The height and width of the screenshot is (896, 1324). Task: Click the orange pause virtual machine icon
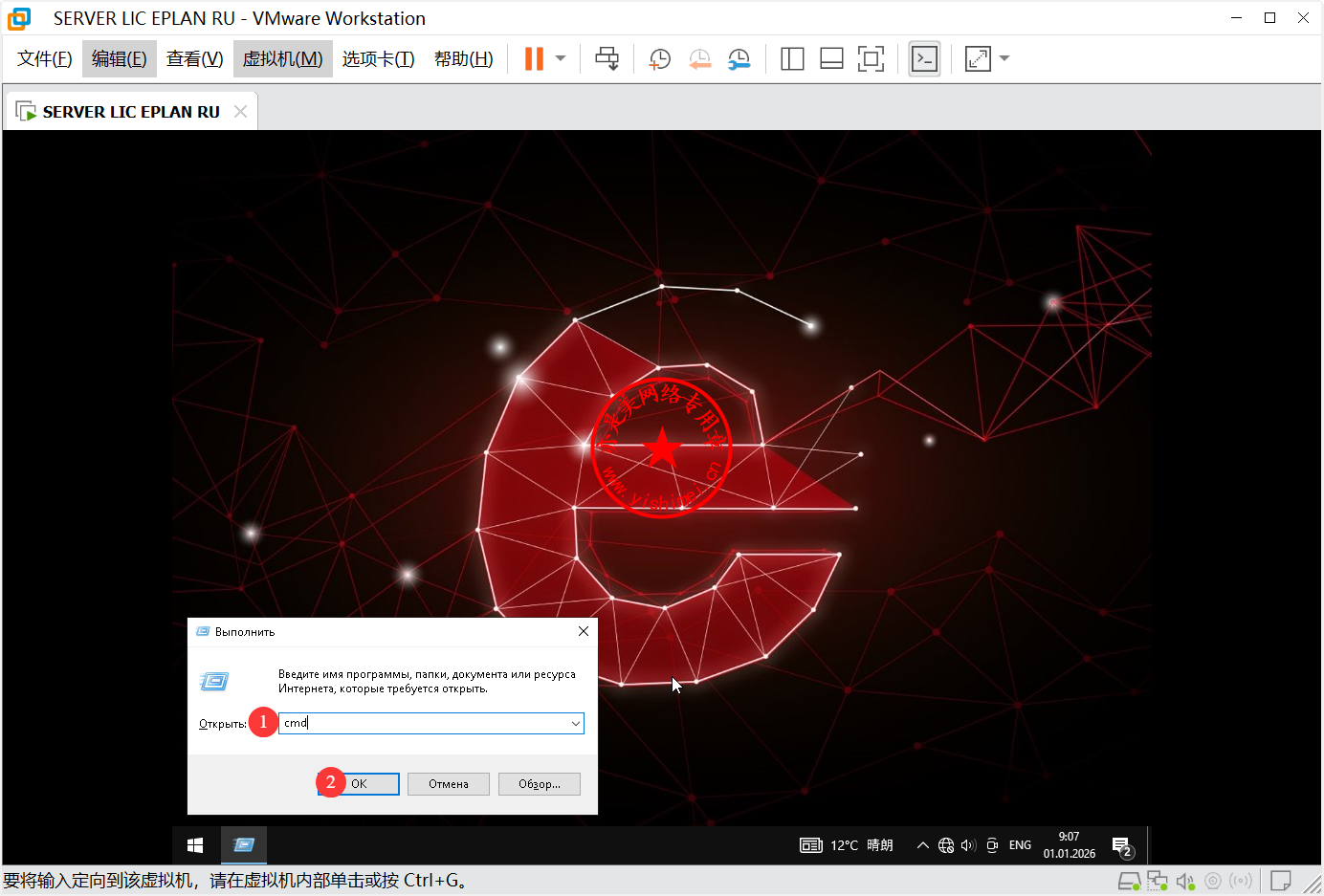pyautogui.click(x=534, y=59)
